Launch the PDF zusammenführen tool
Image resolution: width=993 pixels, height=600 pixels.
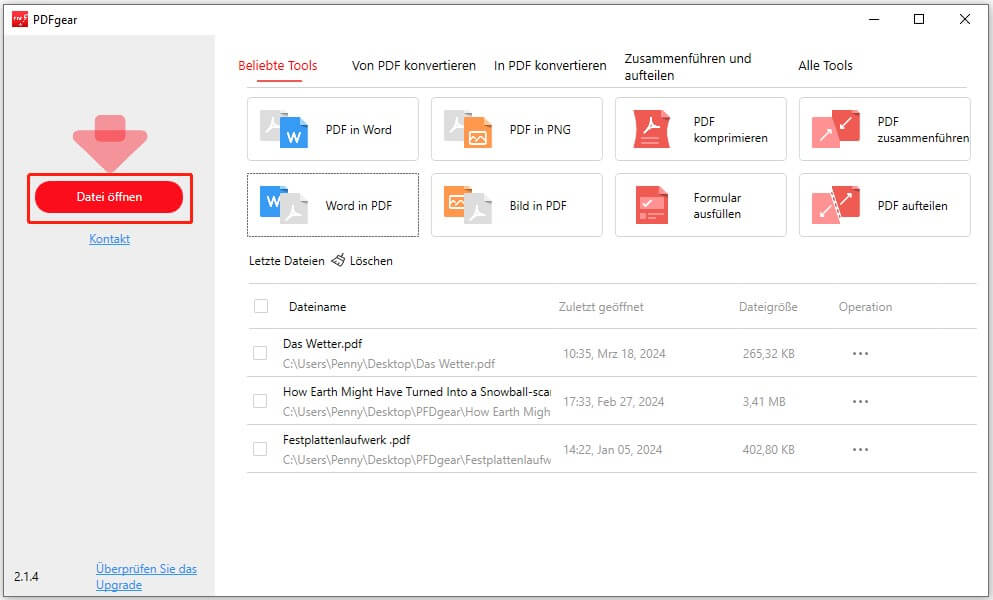point(884,128)
